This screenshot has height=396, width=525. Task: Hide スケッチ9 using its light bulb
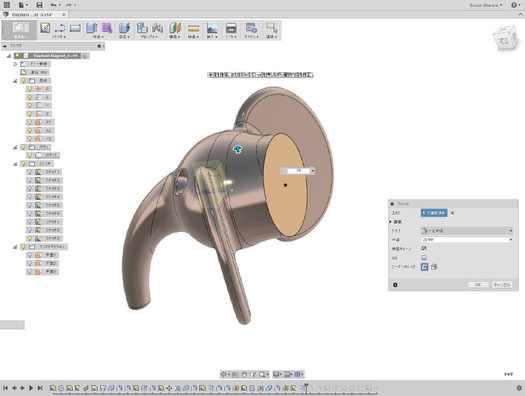(x=29, y=238)
